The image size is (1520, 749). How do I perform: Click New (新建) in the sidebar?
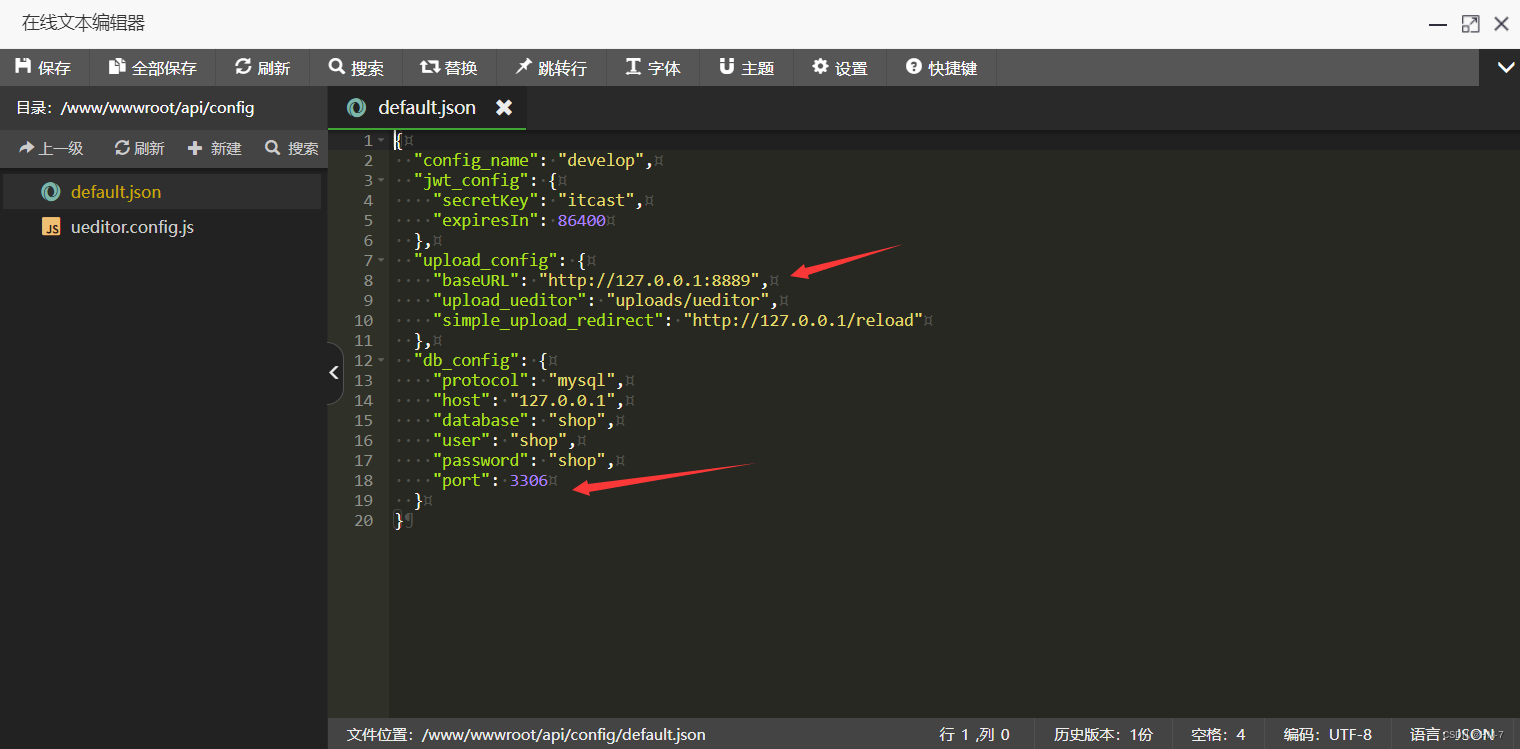[x=215, y=148]
